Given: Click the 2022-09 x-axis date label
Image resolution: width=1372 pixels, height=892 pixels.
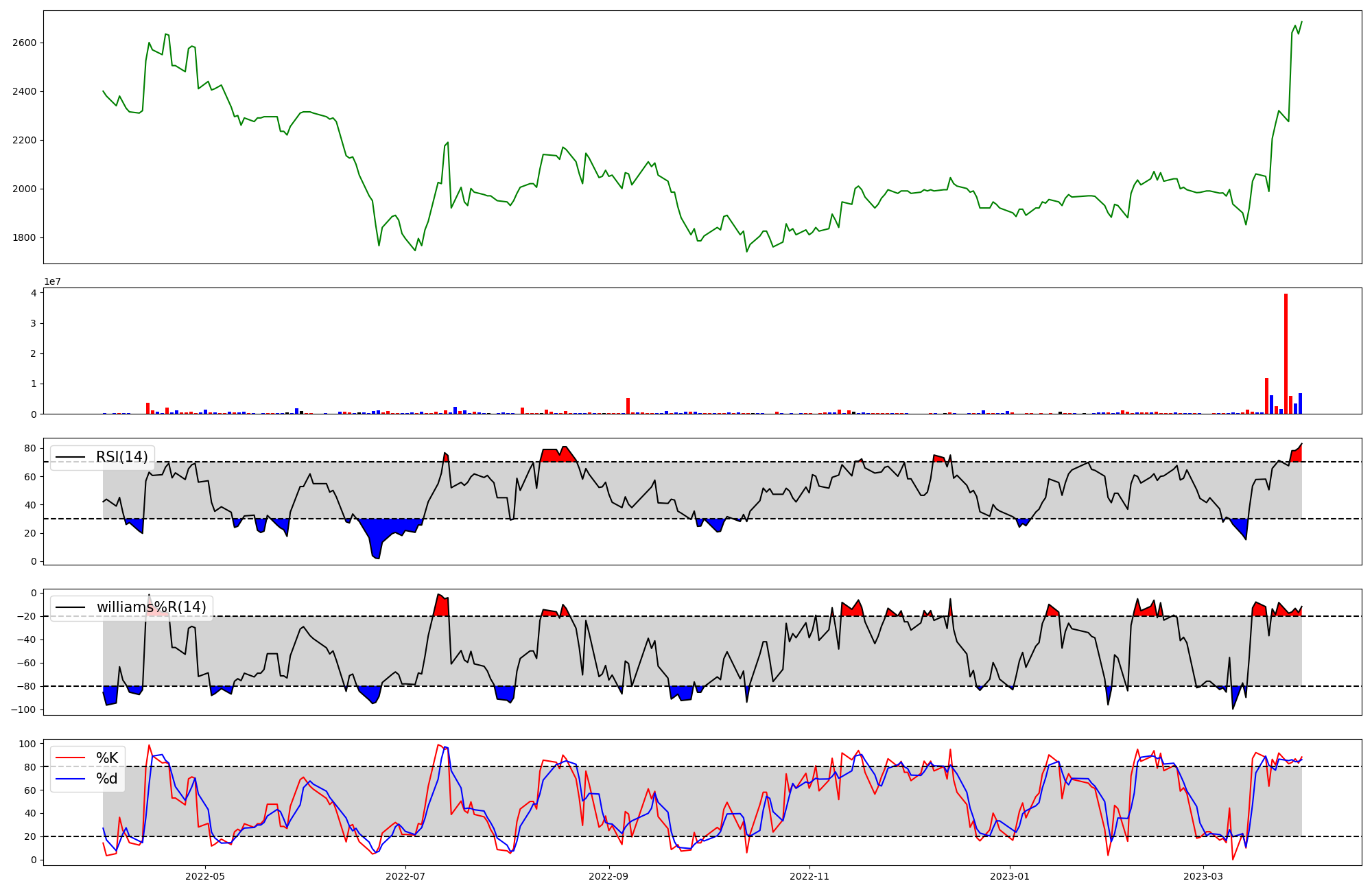Looking at the screenshot, I should pyautogui.click(x=609, y=876).
